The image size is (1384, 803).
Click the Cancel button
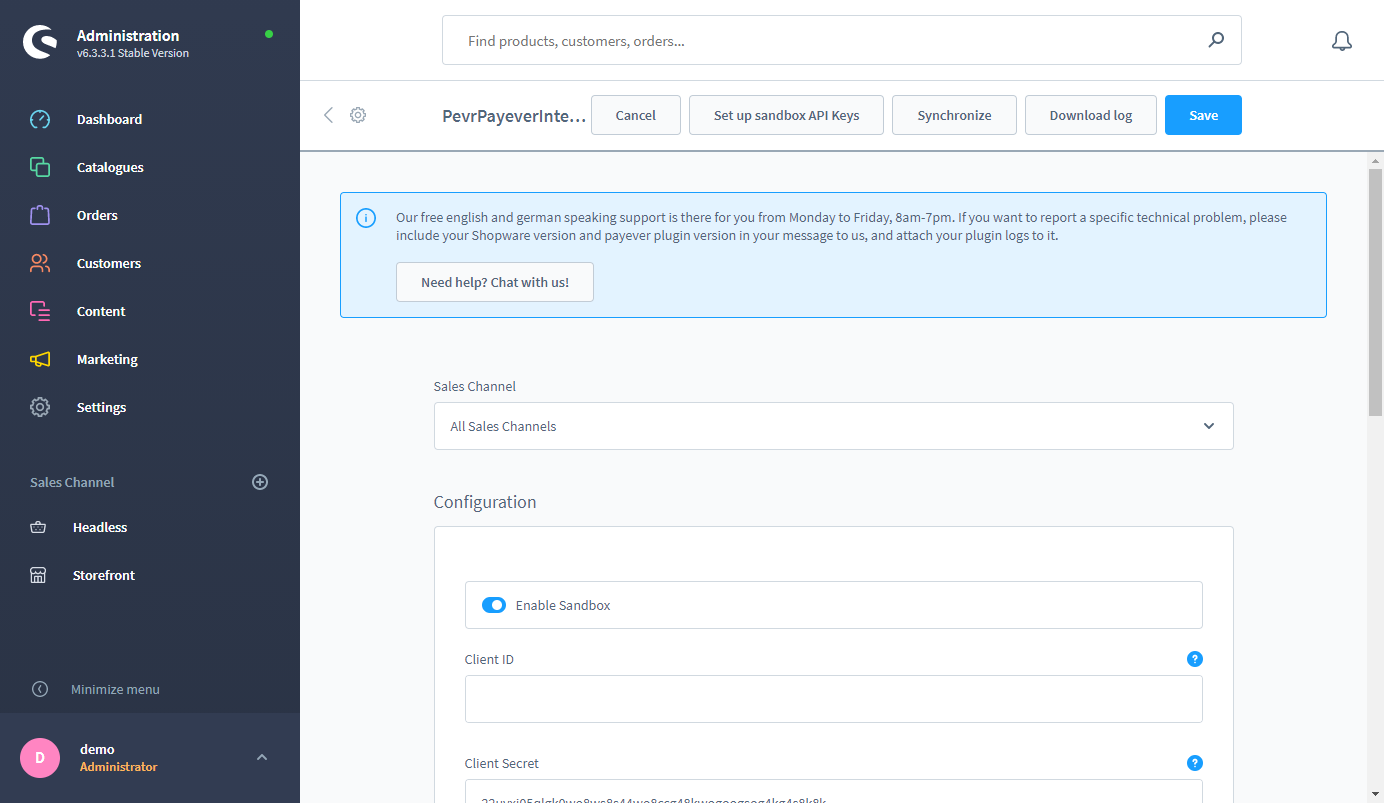(636, 115)
